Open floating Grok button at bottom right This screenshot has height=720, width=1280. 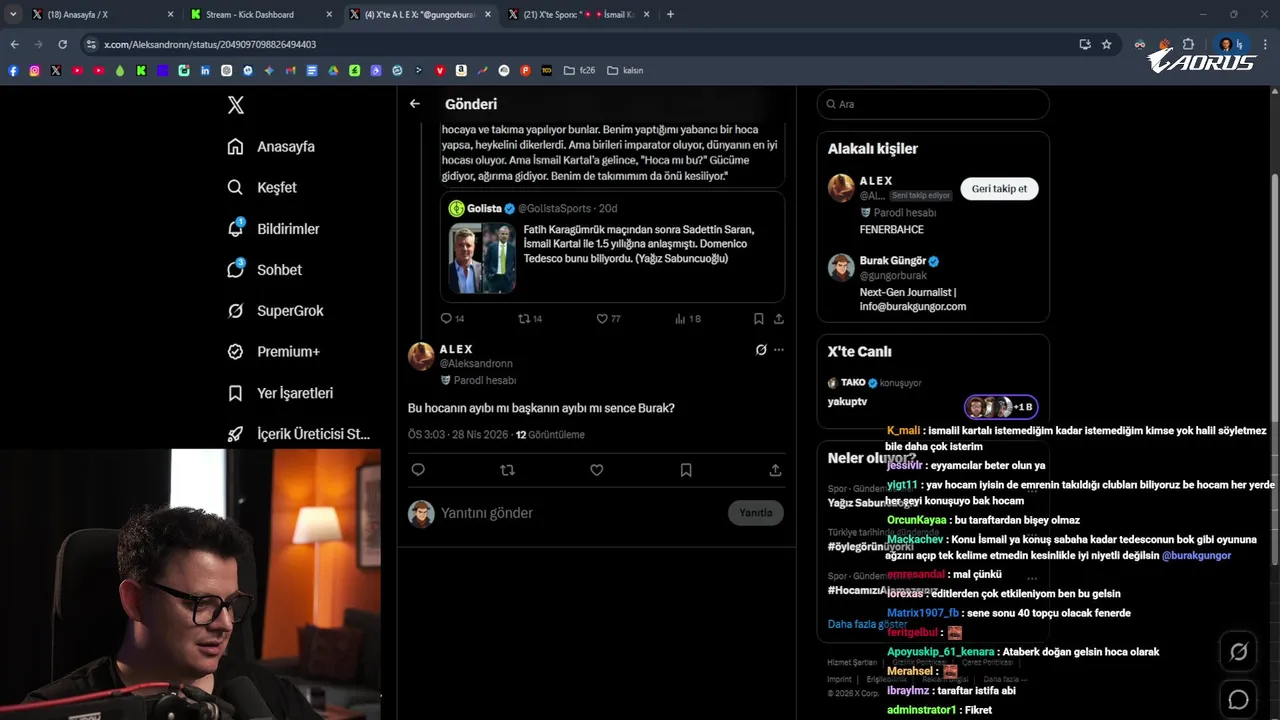[x=1238, y=652]
